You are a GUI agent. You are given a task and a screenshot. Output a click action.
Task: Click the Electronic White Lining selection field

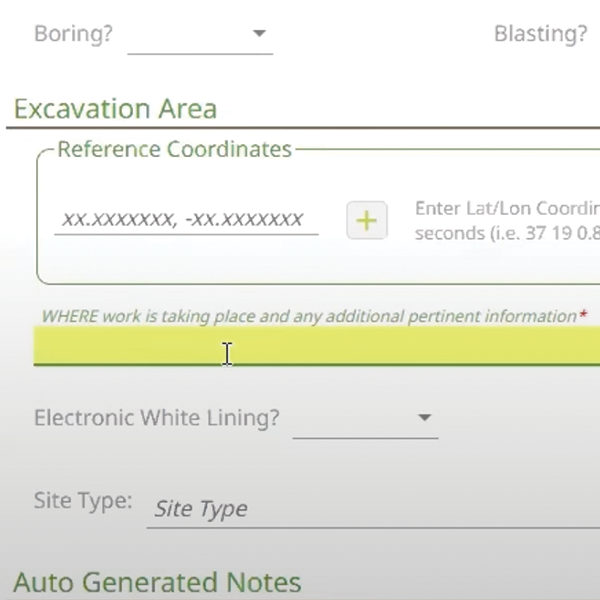(355, 419)
